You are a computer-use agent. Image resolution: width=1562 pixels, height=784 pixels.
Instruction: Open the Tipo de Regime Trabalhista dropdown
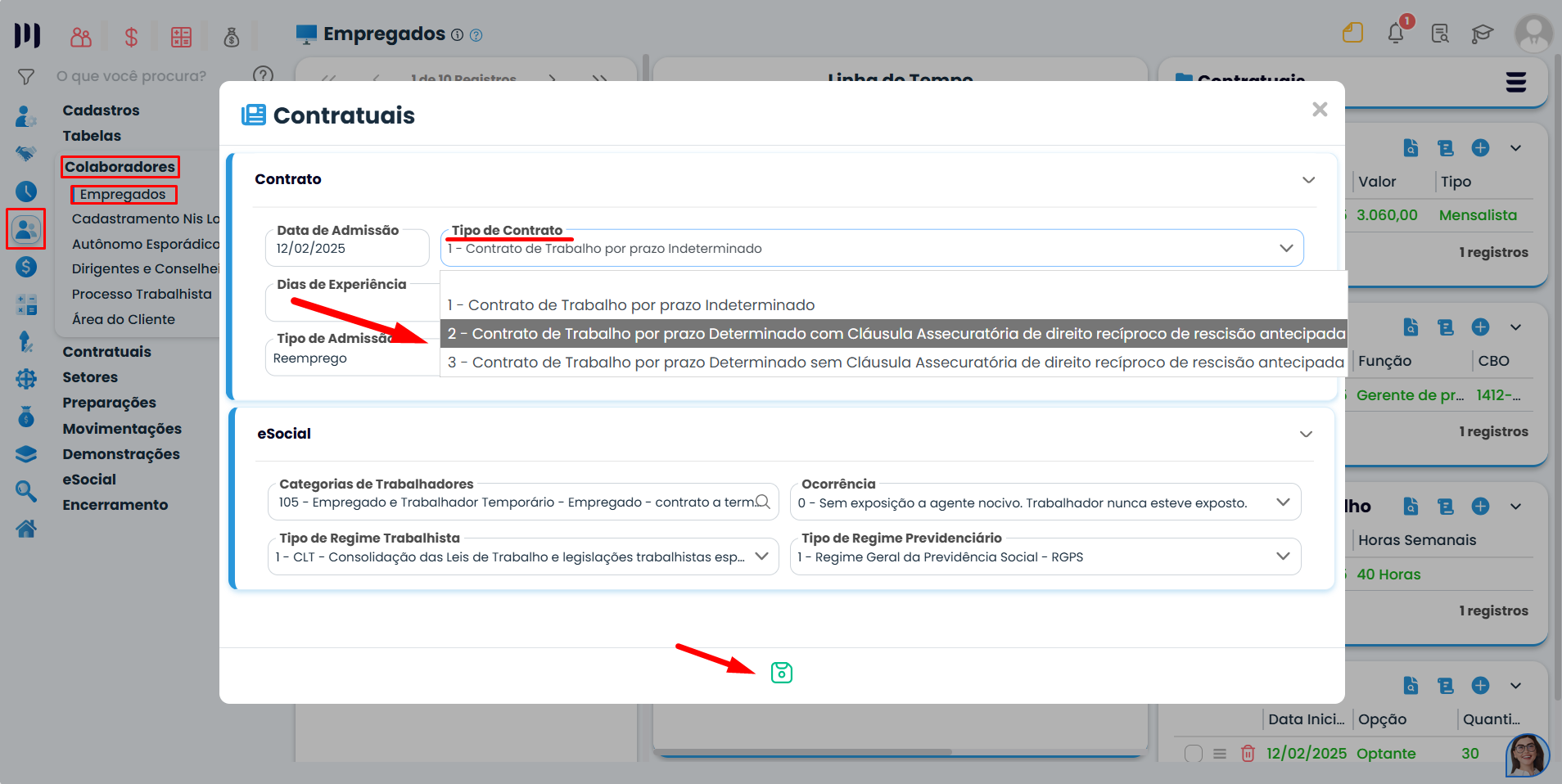click(523, 556)
